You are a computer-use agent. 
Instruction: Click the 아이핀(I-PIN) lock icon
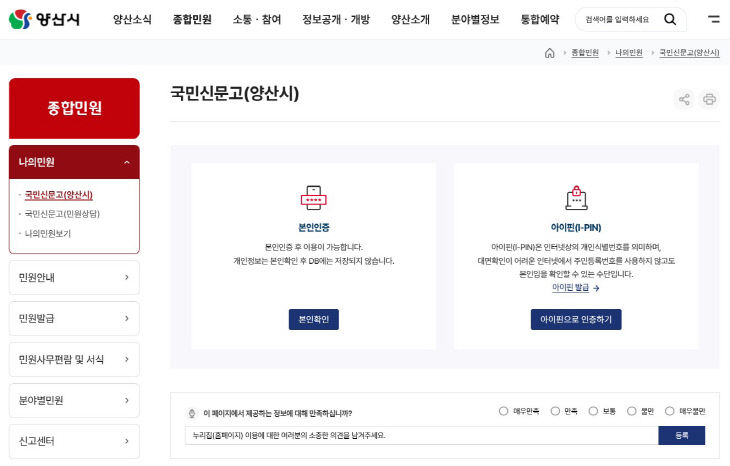point(575,197)
